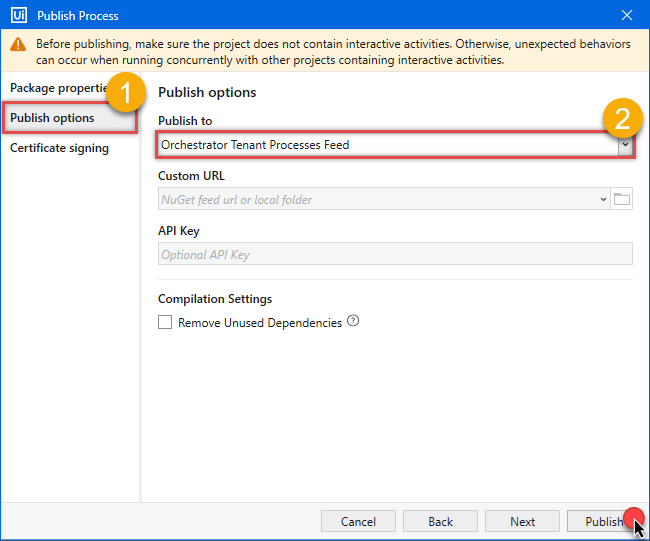Click the Custom URL label
The width and height of the screenshot is (650, 541).
point(191,176)
